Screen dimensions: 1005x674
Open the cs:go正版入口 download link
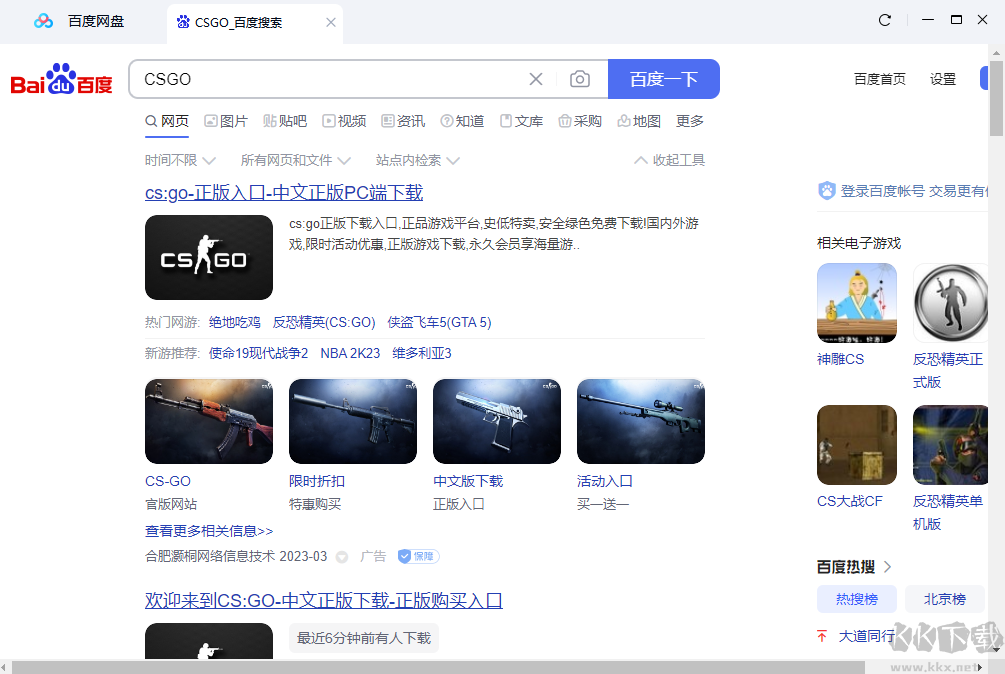283,192
